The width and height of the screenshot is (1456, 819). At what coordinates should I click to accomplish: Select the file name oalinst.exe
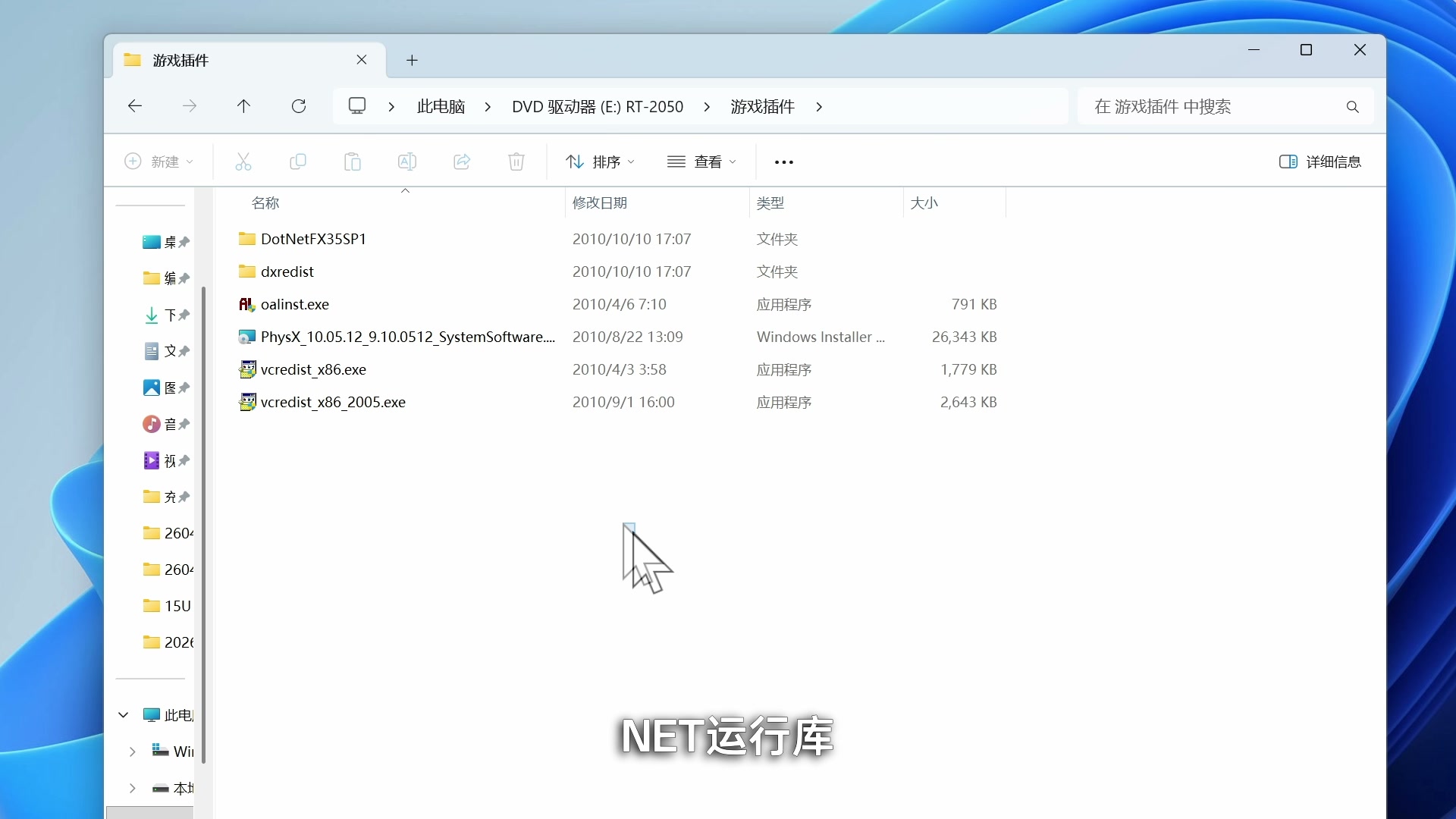pyautogui.click(x=295, y=304)
